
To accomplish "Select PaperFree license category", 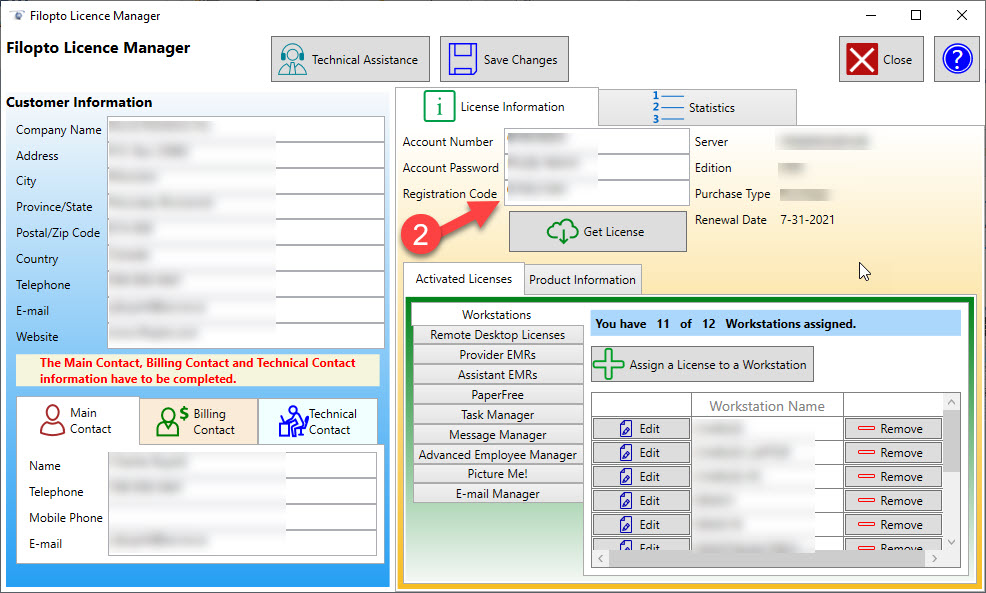I will tap(497, 395).
